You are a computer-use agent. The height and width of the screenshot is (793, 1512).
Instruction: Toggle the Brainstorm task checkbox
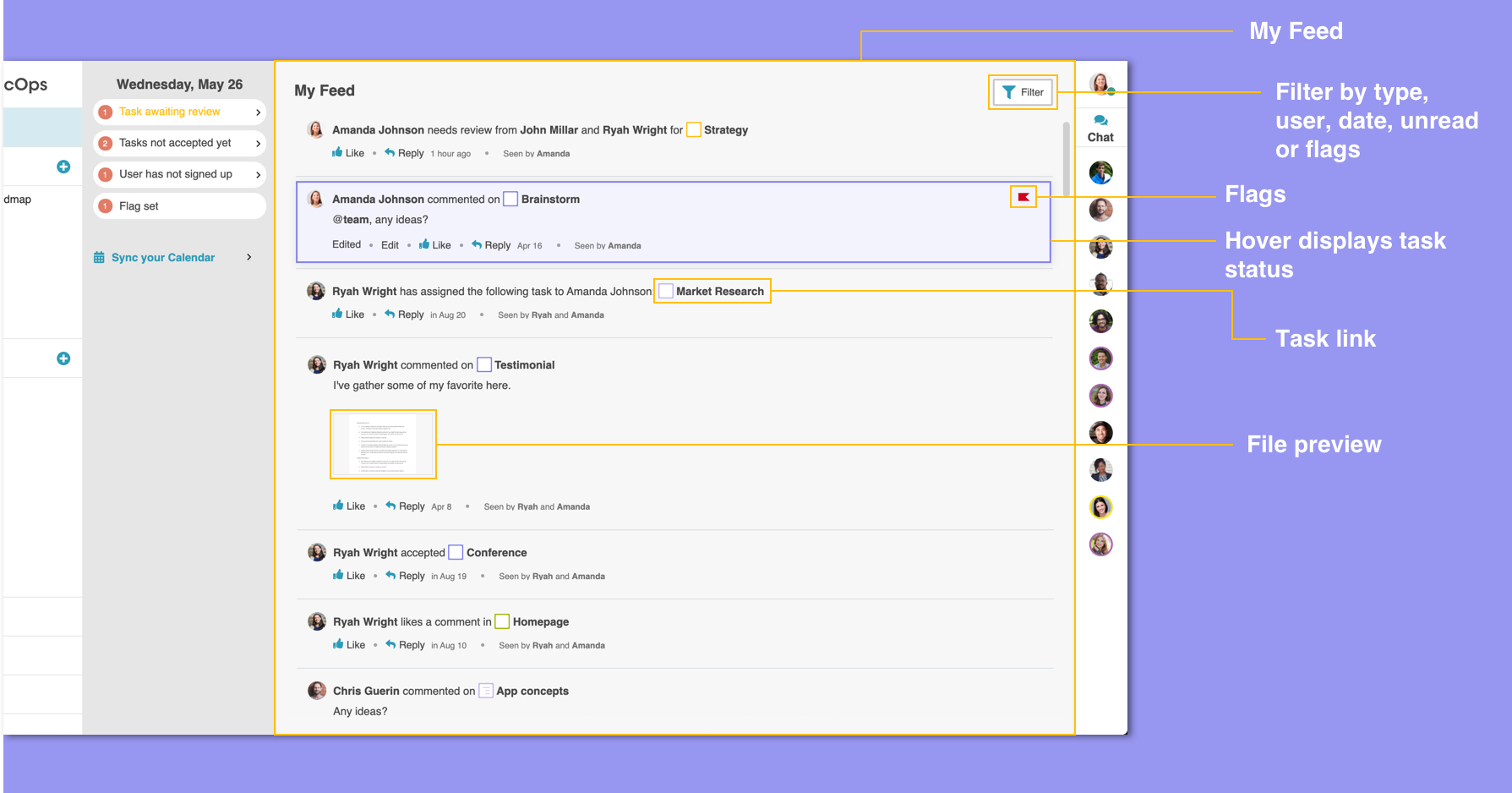[x=510, y=200]
